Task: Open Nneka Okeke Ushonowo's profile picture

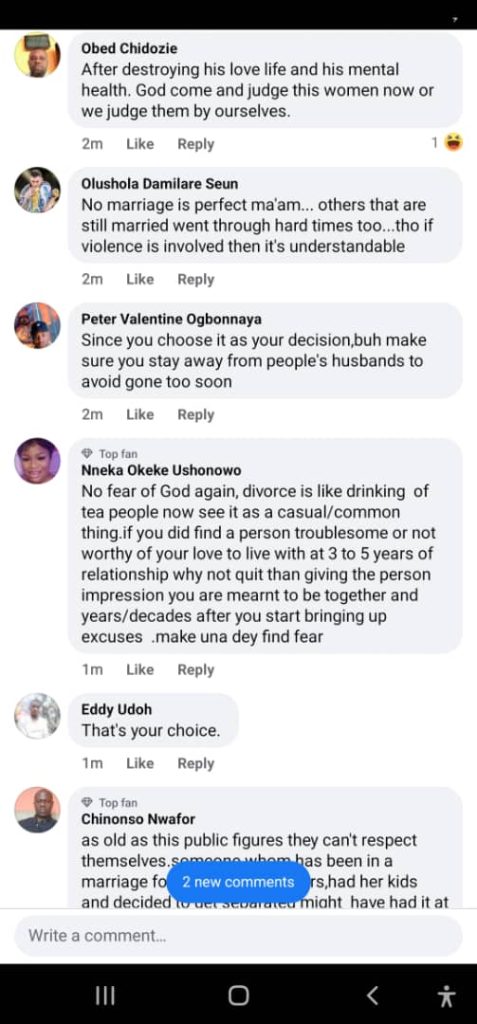Action: [37, 461]
